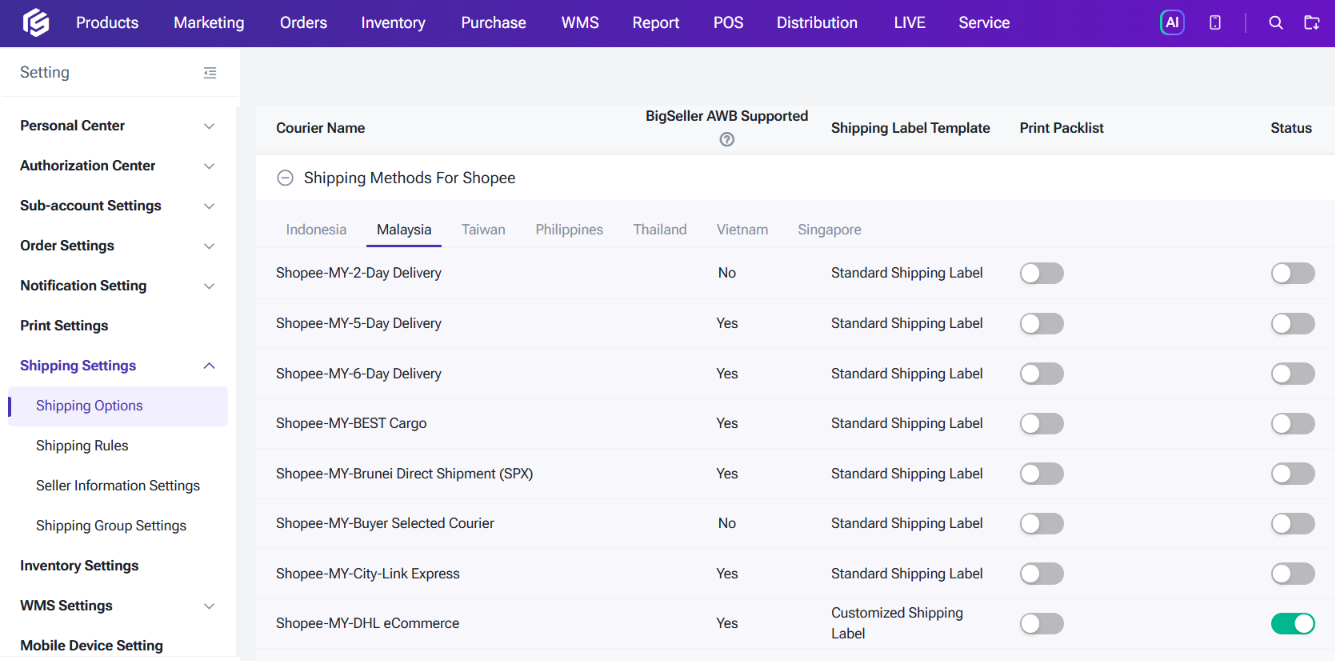The image size is (1335, 661).
Task: Open the POS menu
Action: click(728, 22)
